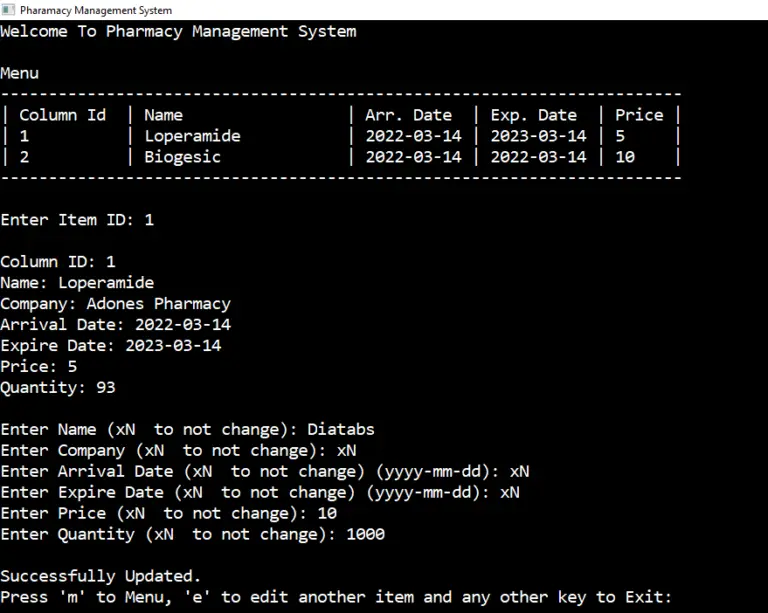The width and height of the screenshot is (768, 613).
Task: Click the Welcome To Pharmacy Management System heading
Action: 178,31
